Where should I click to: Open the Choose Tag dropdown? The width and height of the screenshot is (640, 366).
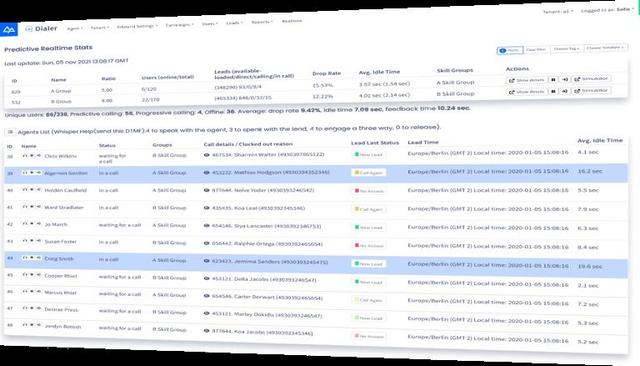point(567,49)
